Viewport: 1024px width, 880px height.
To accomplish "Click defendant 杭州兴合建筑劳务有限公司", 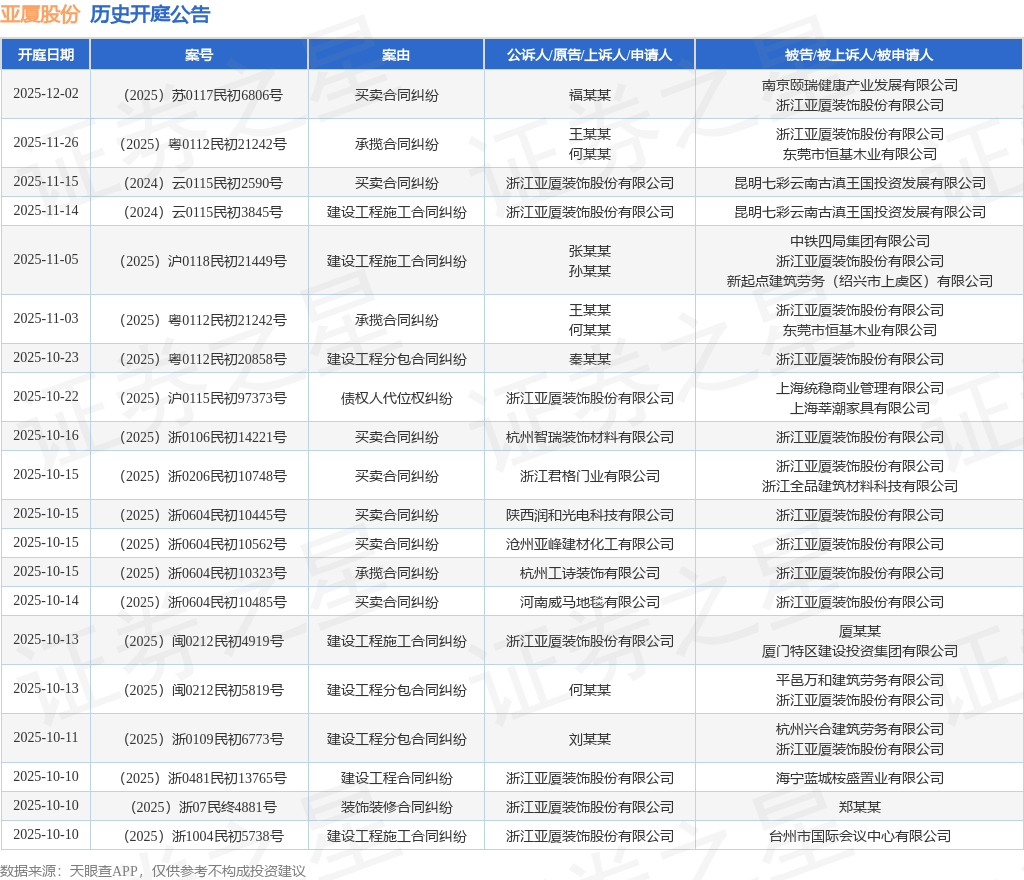I will [859, 729].
